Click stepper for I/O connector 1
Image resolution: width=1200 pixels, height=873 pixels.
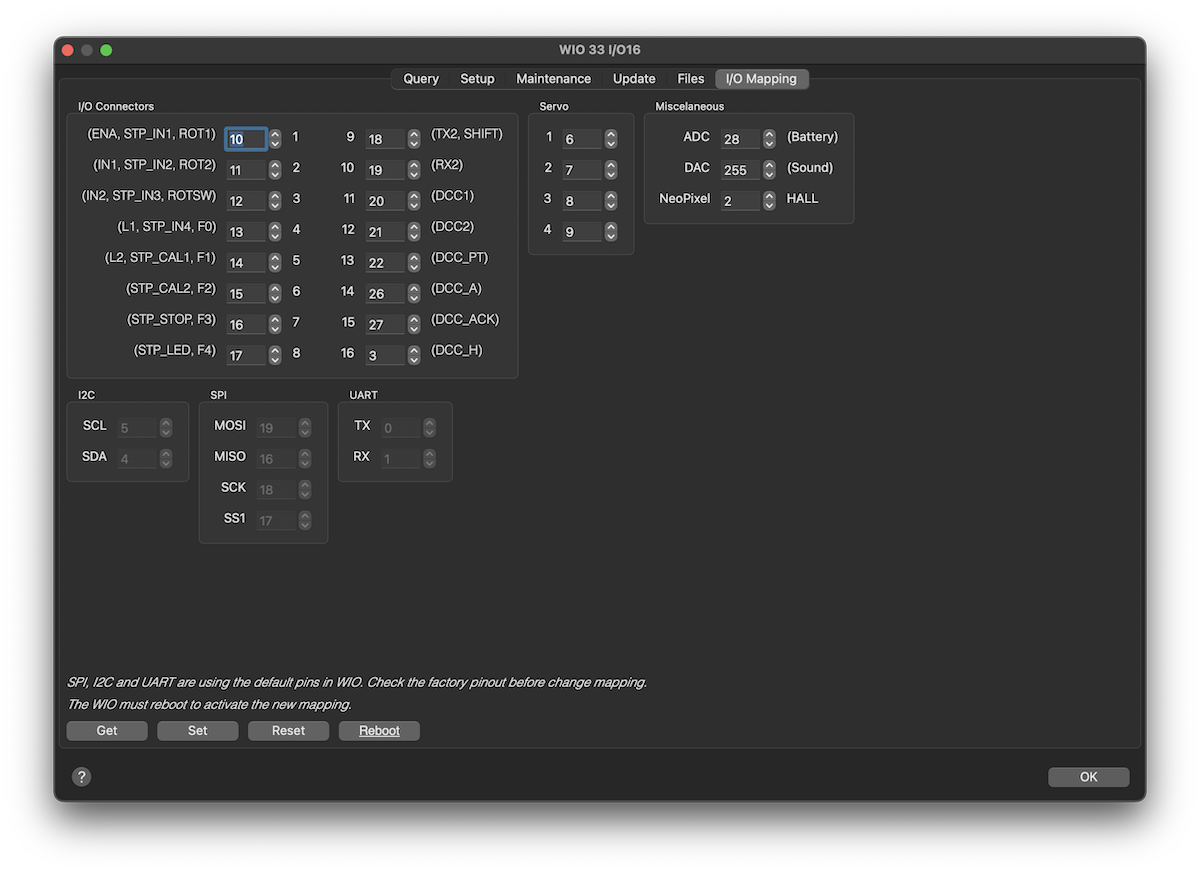tap(275, 139)
